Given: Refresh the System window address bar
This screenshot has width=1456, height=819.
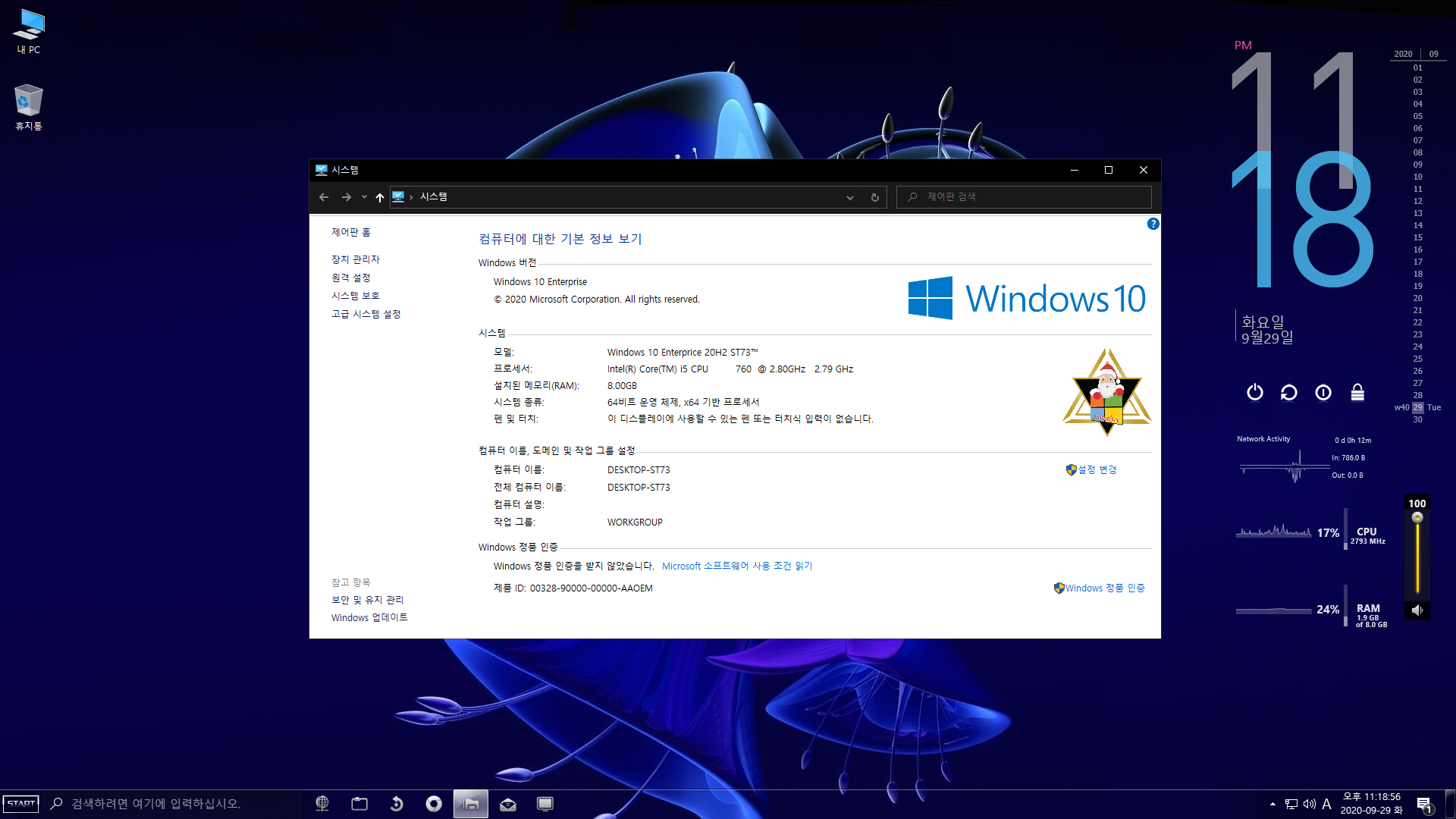Looking at the screenshot, I should click(x=874, y=197).
